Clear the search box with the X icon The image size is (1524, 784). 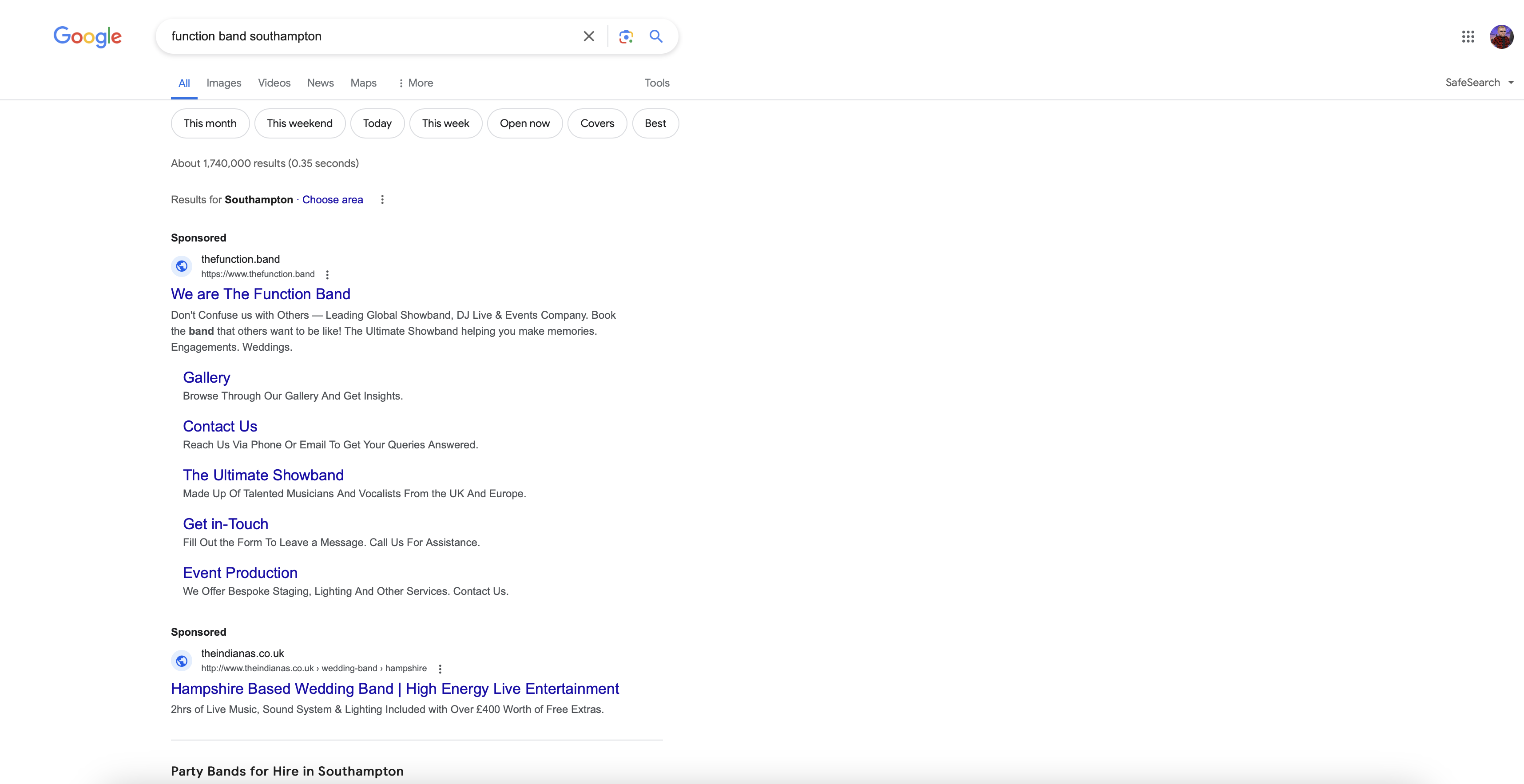(589, 36)
